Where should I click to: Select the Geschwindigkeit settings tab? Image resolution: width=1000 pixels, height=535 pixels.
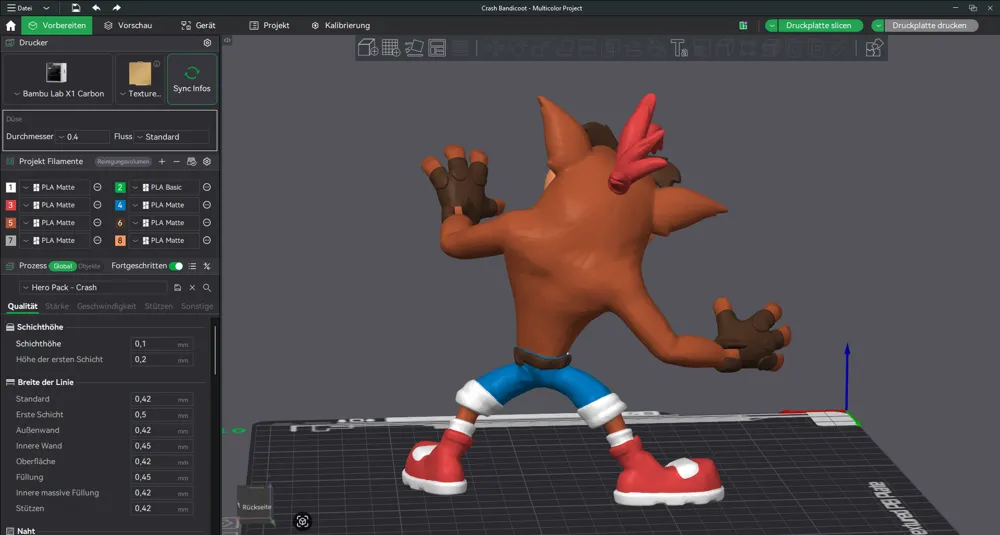click(x=107, y=306)
